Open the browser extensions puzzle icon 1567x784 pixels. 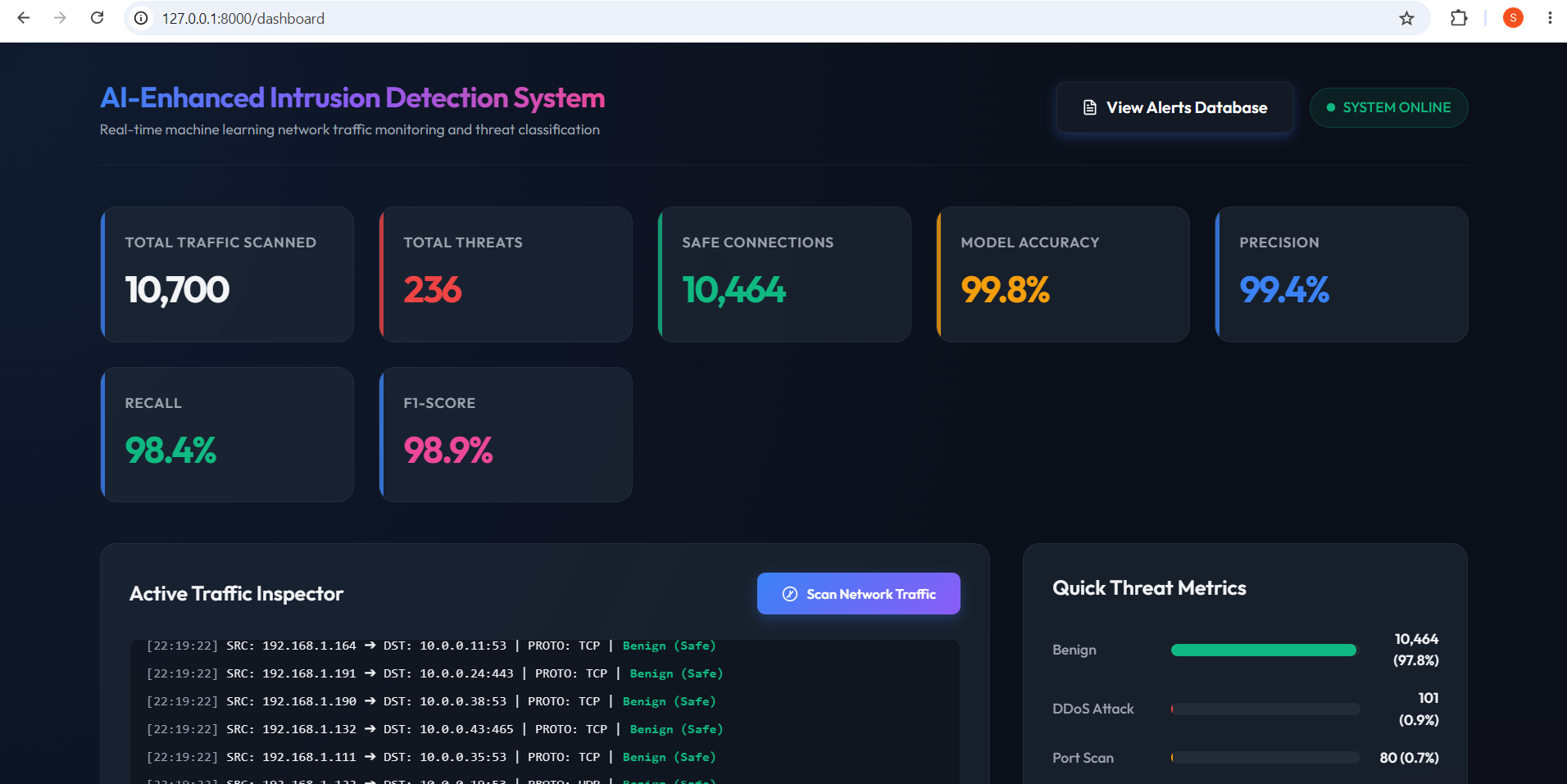coord(1459,18)
